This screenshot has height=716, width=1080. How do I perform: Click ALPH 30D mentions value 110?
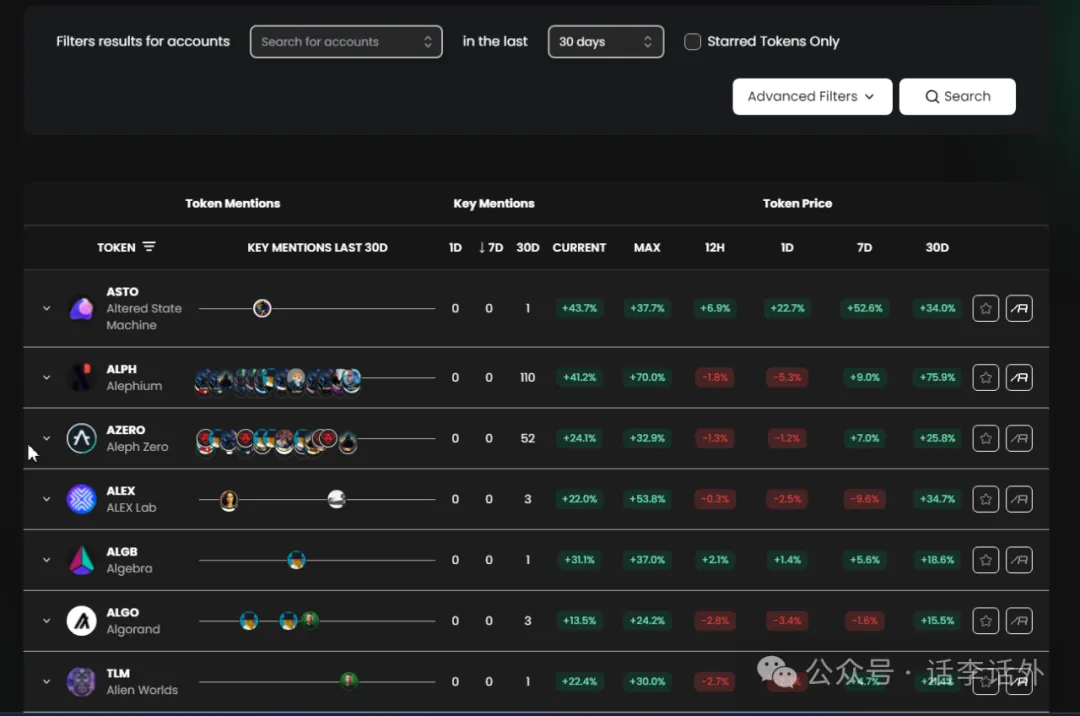click(x=528, y=377)
